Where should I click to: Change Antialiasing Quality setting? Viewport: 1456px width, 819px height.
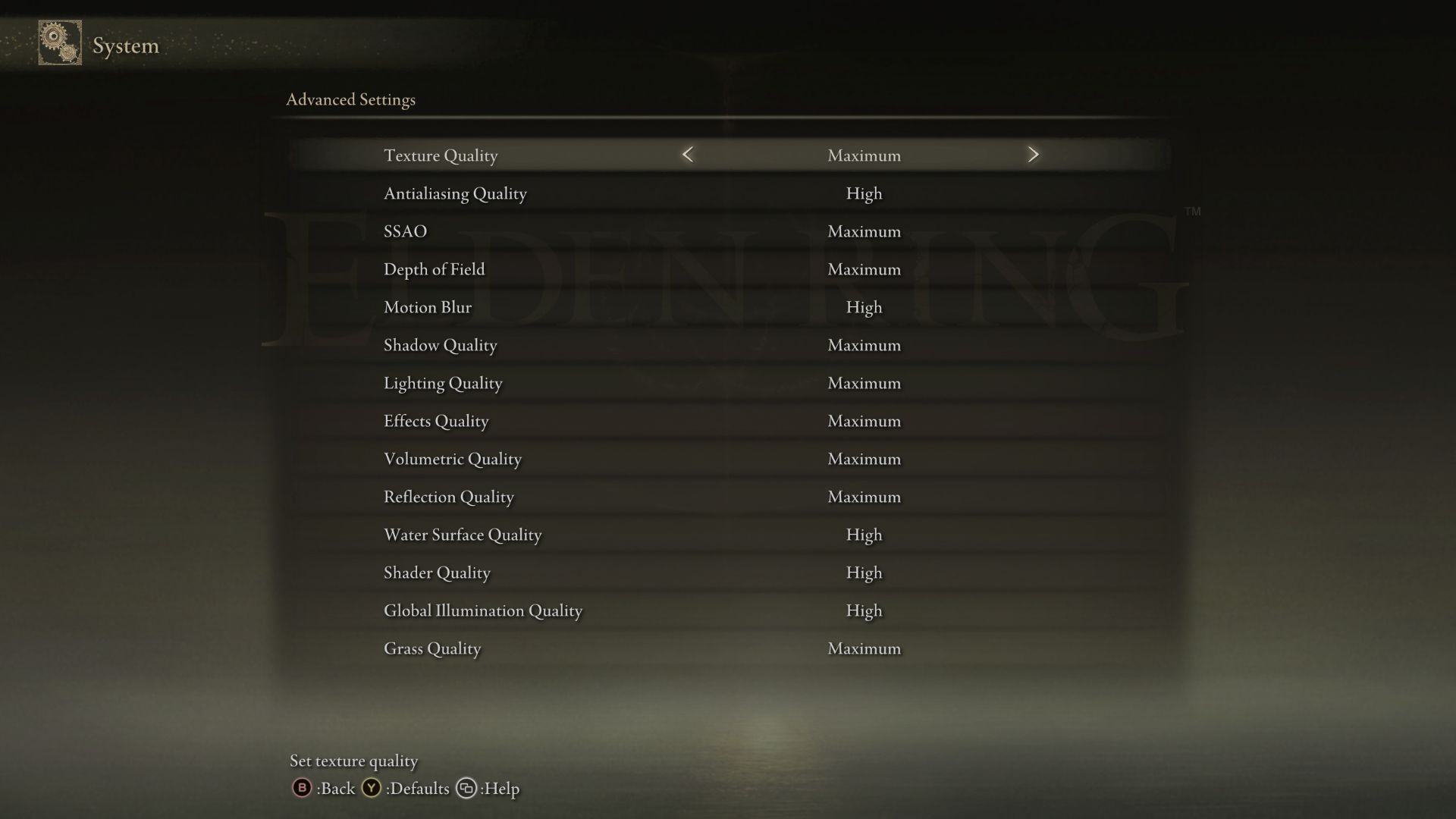864,193
